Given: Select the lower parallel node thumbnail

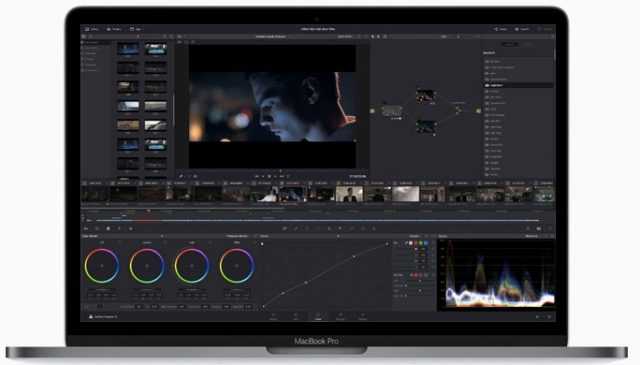Looking at the screenshot, I should tap(425, 126).
